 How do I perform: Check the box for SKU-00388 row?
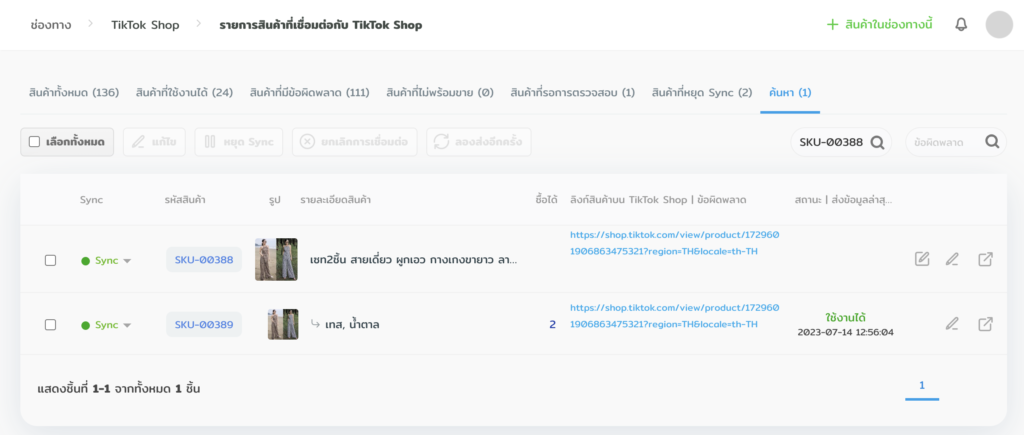click(50, 260)
